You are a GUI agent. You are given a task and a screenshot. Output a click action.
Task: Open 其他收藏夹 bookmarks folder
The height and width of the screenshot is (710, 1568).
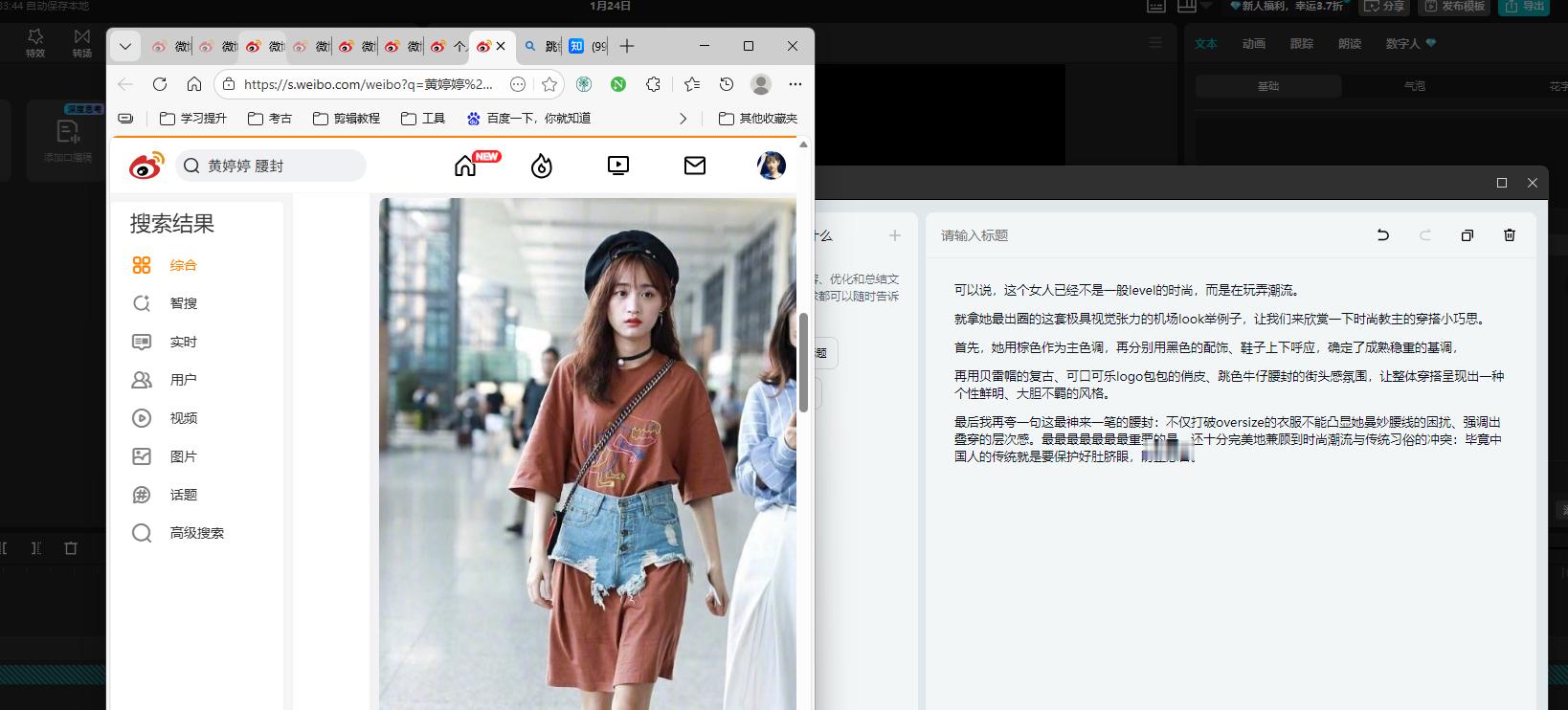[758, 119]
